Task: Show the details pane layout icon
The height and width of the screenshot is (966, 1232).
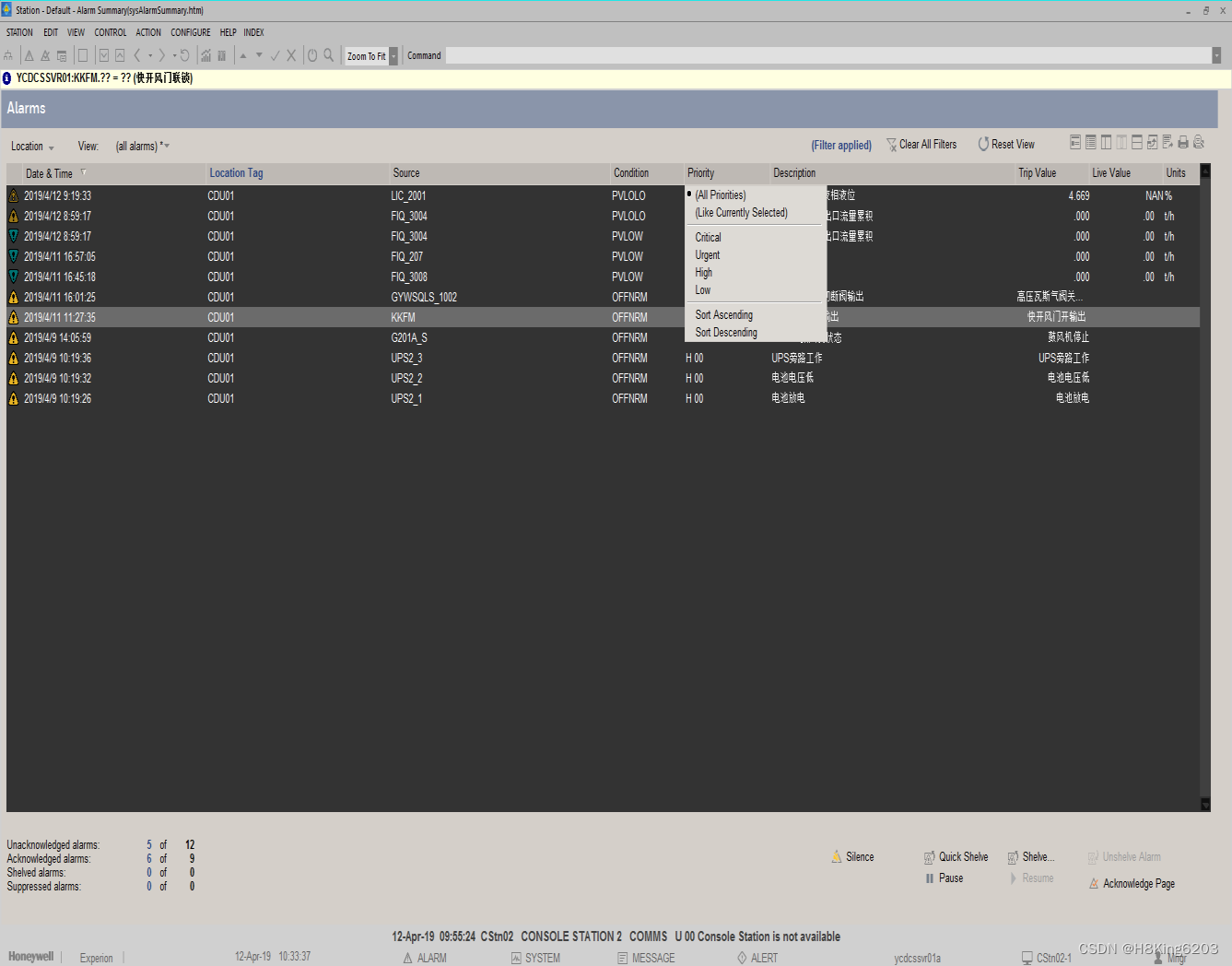Action: click(1137, 142)
